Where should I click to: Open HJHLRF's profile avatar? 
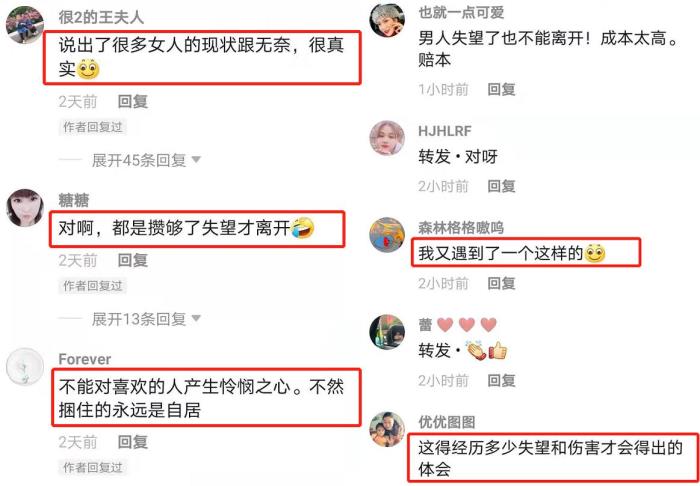click(x=387, y=137)
